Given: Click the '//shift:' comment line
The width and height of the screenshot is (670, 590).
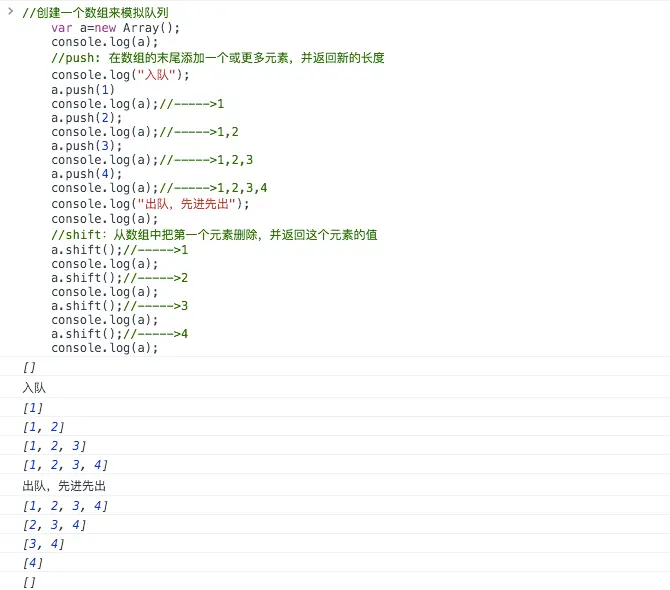Looking at the screenshot, I should [214, 235].
